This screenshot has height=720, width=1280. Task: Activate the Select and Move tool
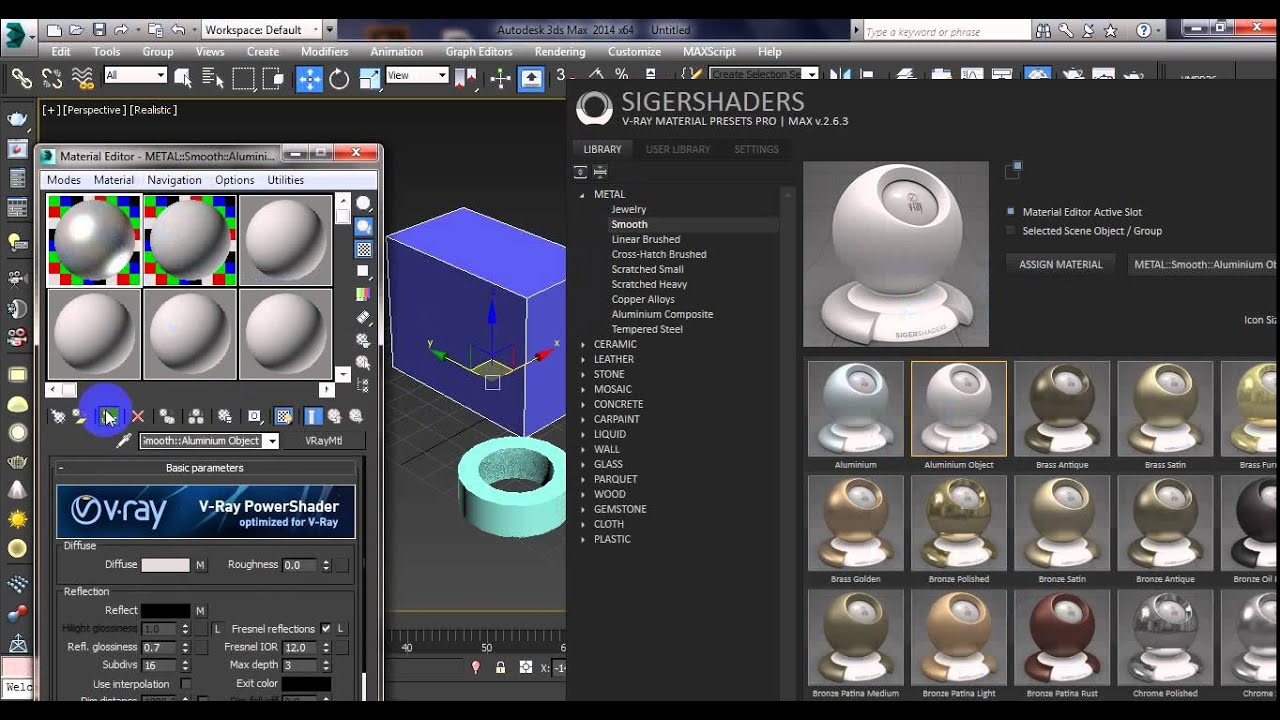click(309, 78)
